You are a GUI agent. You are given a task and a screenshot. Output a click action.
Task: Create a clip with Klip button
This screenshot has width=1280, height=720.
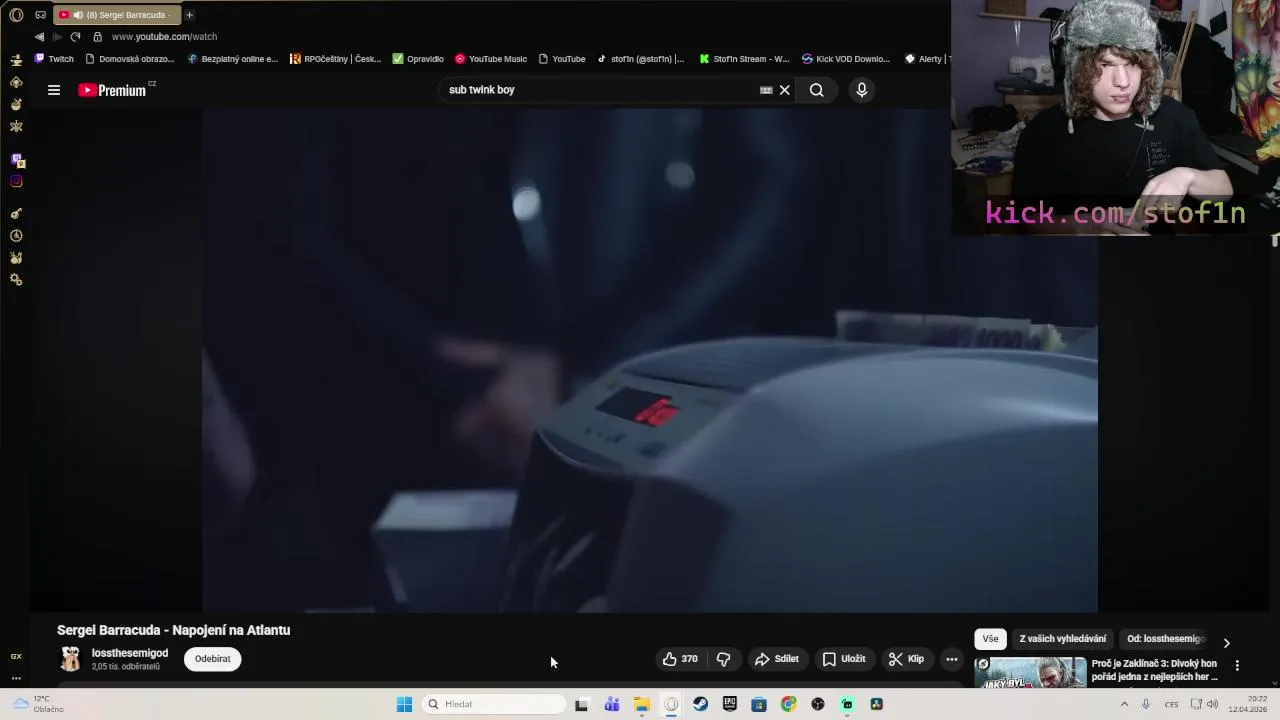(906, 659)
